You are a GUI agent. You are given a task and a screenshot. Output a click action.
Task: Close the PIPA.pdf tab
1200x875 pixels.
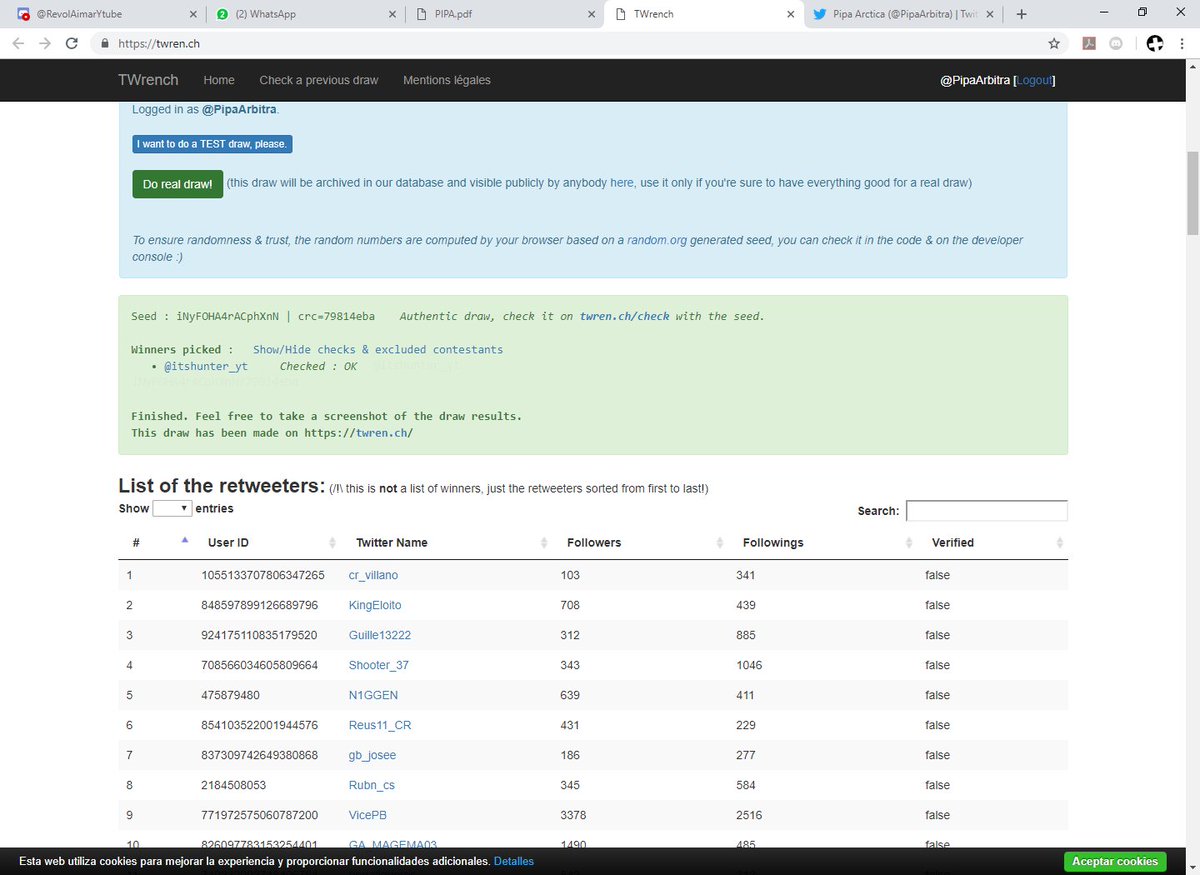point(593,14)
